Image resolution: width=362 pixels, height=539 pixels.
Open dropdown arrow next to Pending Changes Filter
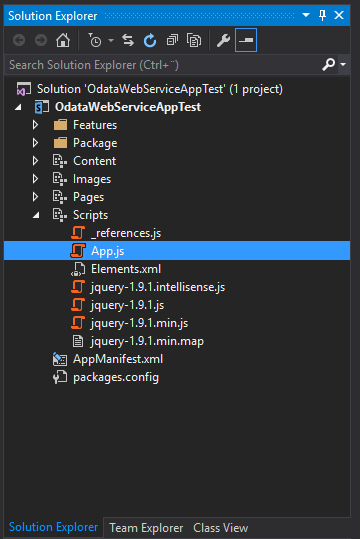click(111, 41)
